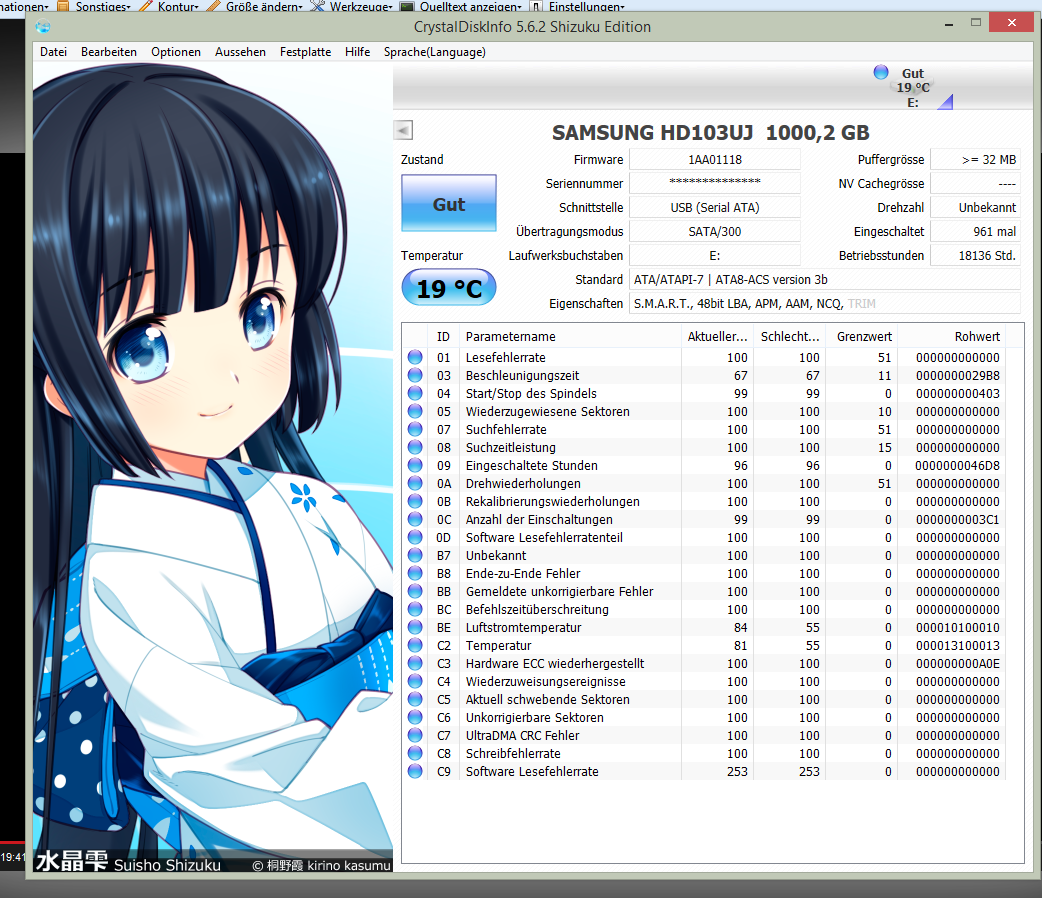Click the Eingeschaltet value 961 mal
This screenshot has width=1042, height=898.
coord(975,231)
